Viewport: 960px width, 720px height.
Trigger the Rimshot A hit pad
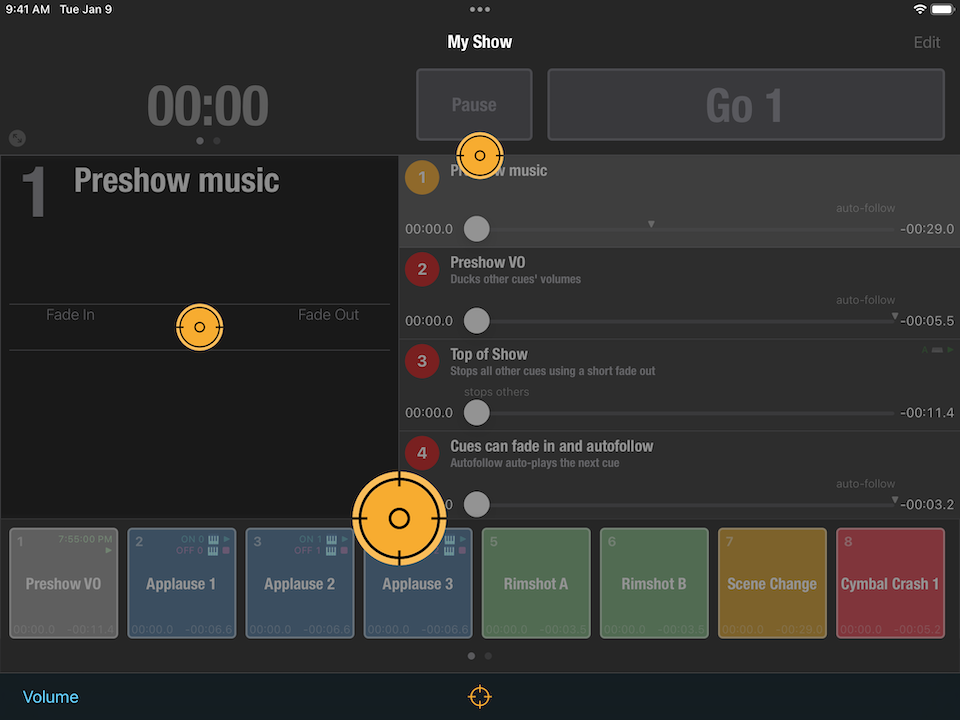coord(536,583)
